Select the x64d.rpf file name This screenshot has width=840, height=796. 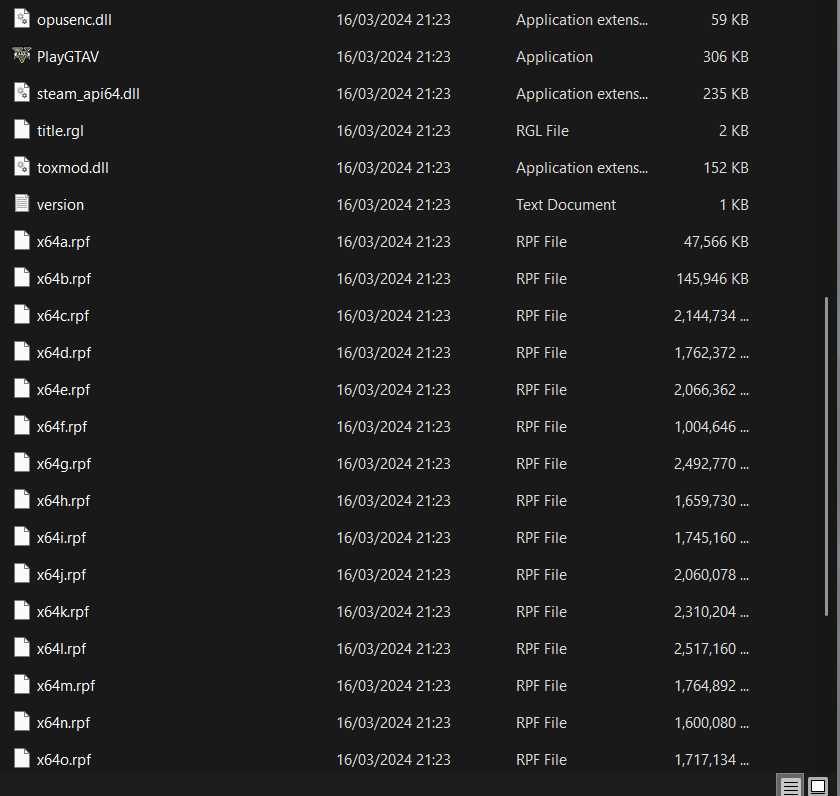[64, 352]
